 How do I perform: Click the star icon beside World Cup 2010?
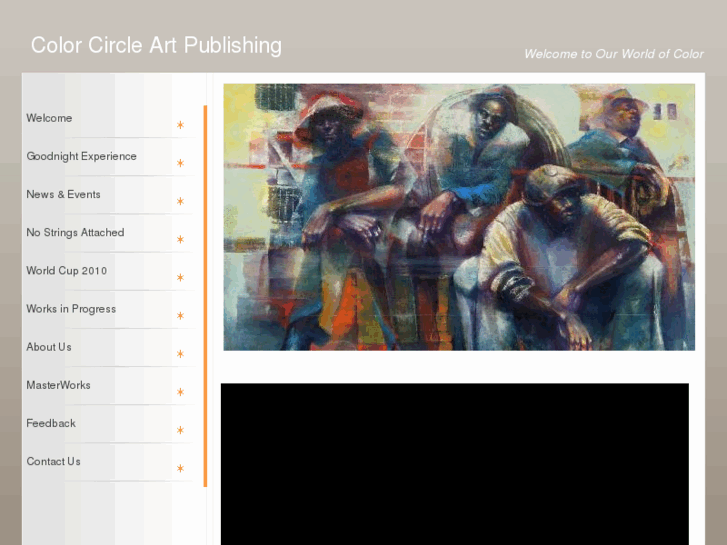pos(180,277)
